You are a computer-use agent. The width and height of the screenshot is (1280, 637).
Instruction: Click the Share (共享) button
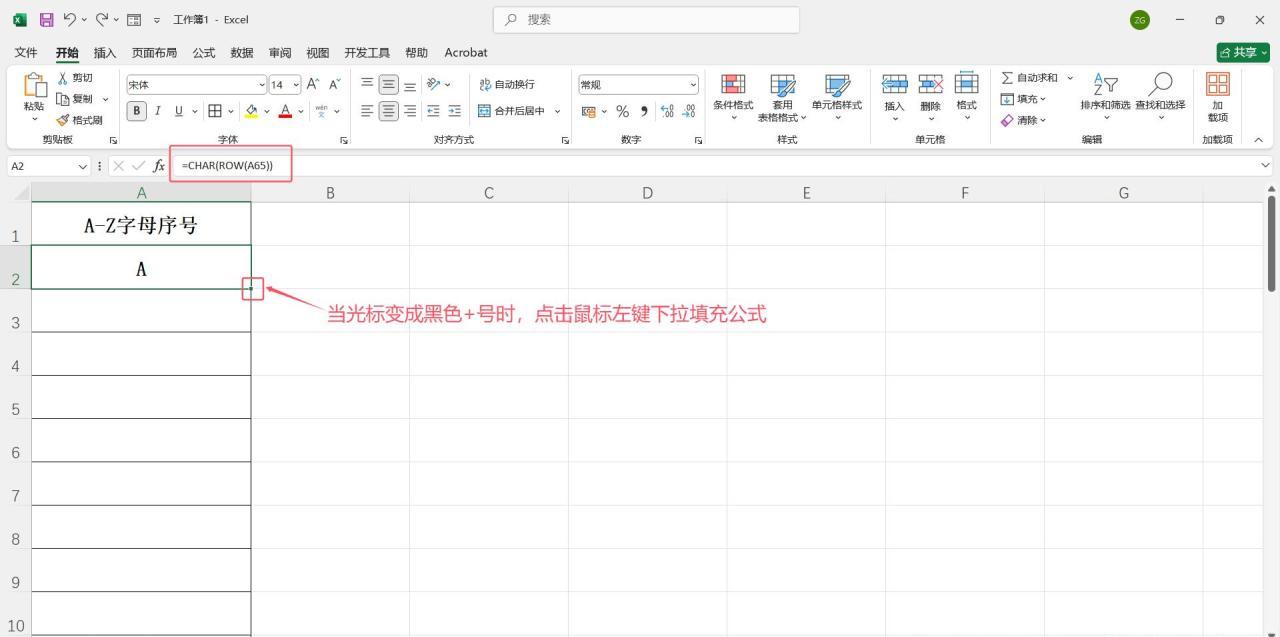click(x=1243, y=52)
